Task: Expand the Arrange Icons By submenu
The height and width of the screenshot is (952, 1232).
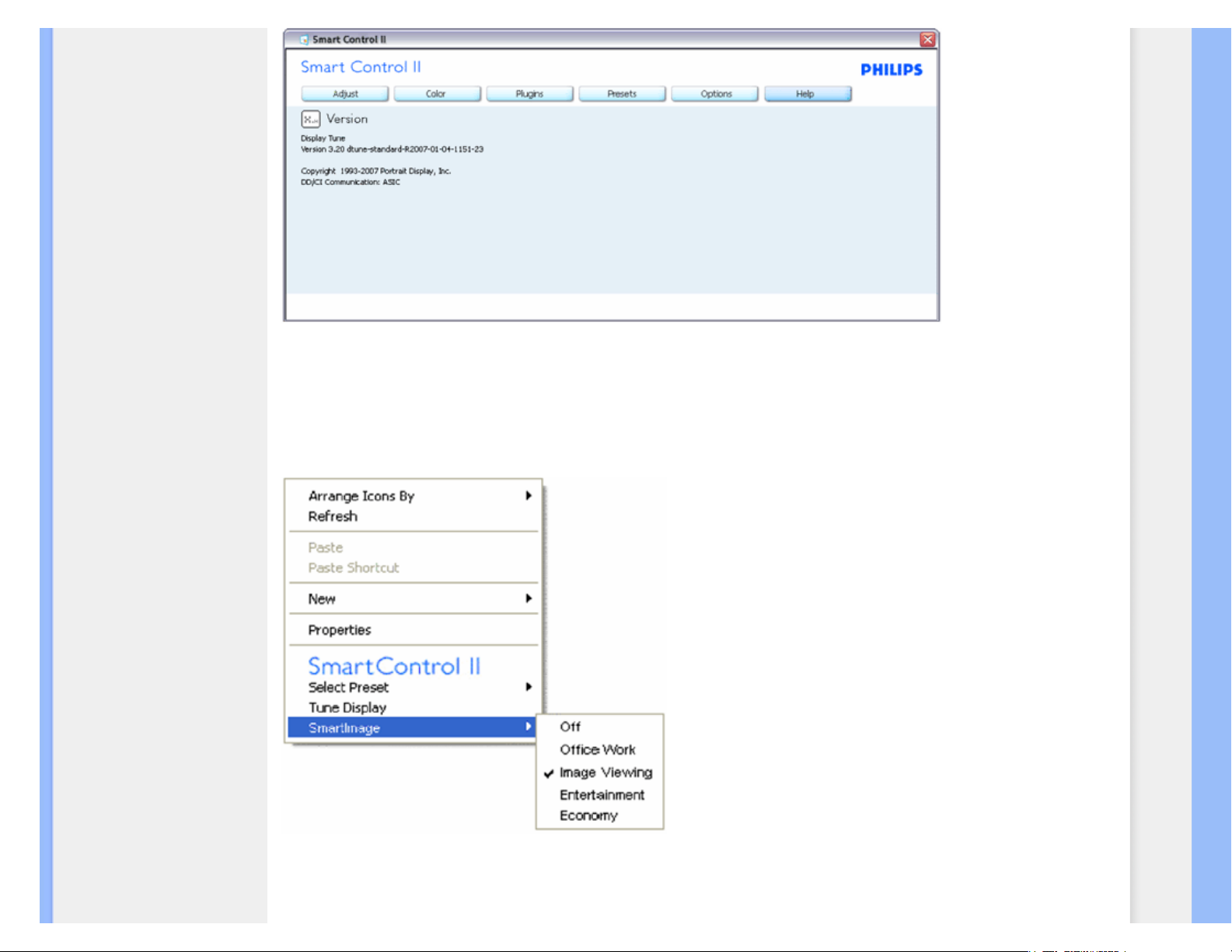Action: click(x=412, y=496)
